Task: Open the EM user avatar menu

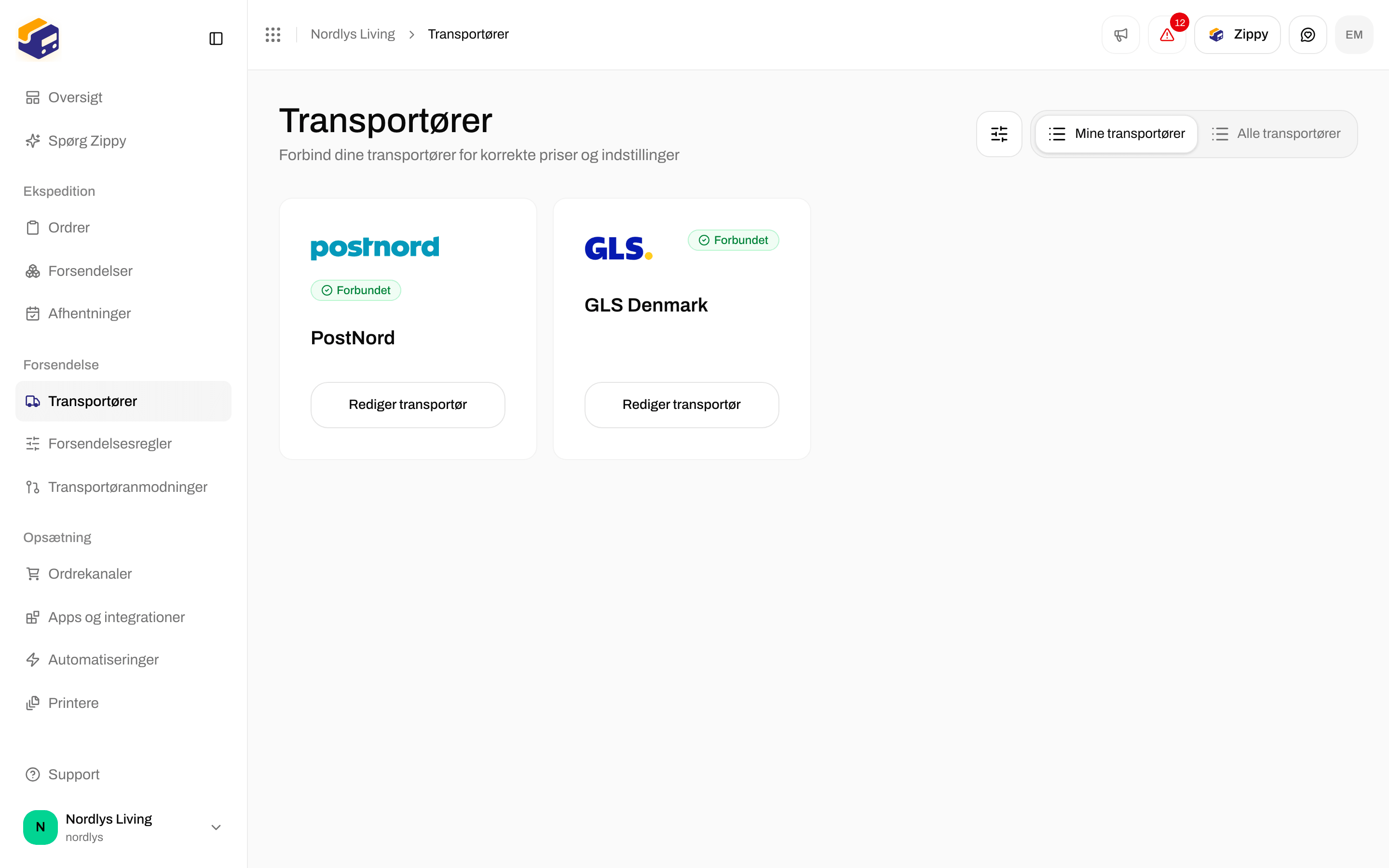Action: pyautogui.click(x=1354, y=34)
